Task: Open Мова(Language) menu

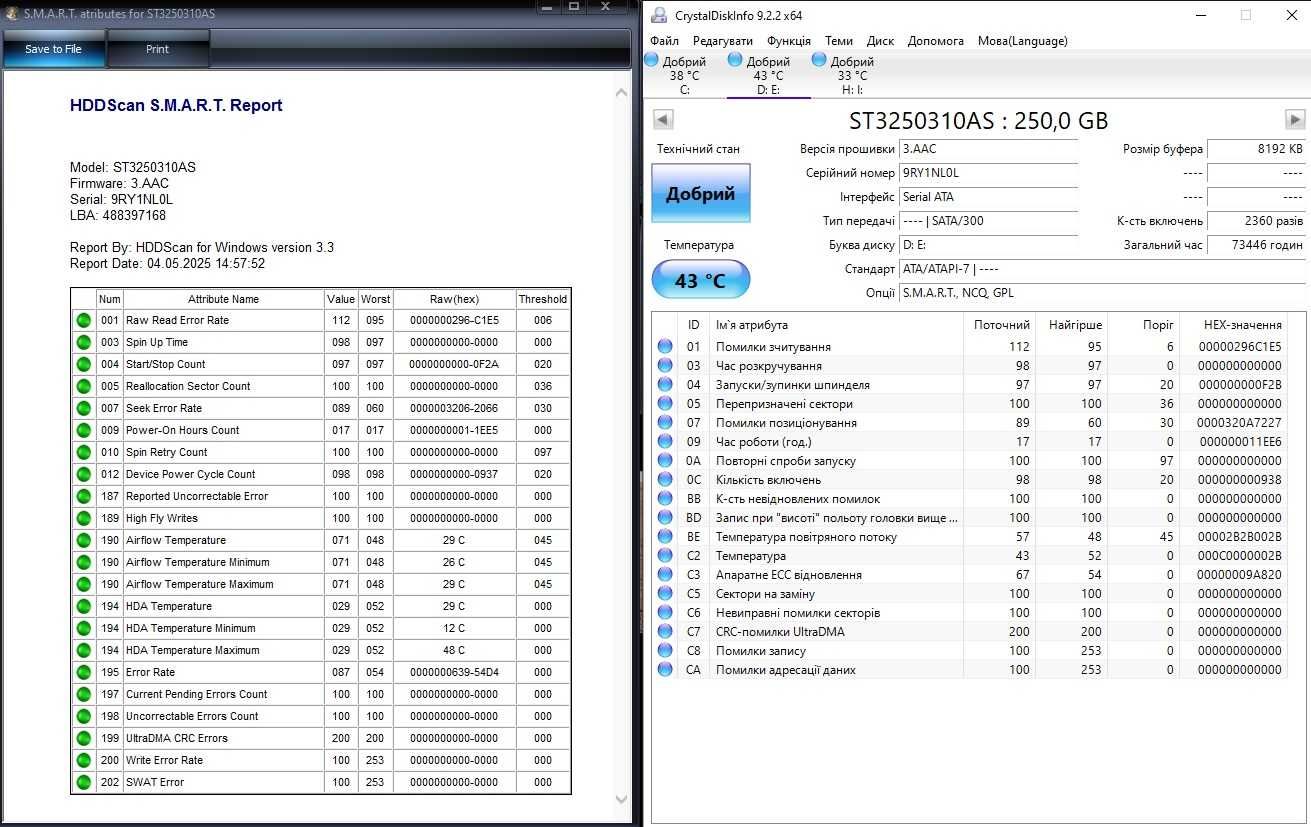Action: point(1023,41)
